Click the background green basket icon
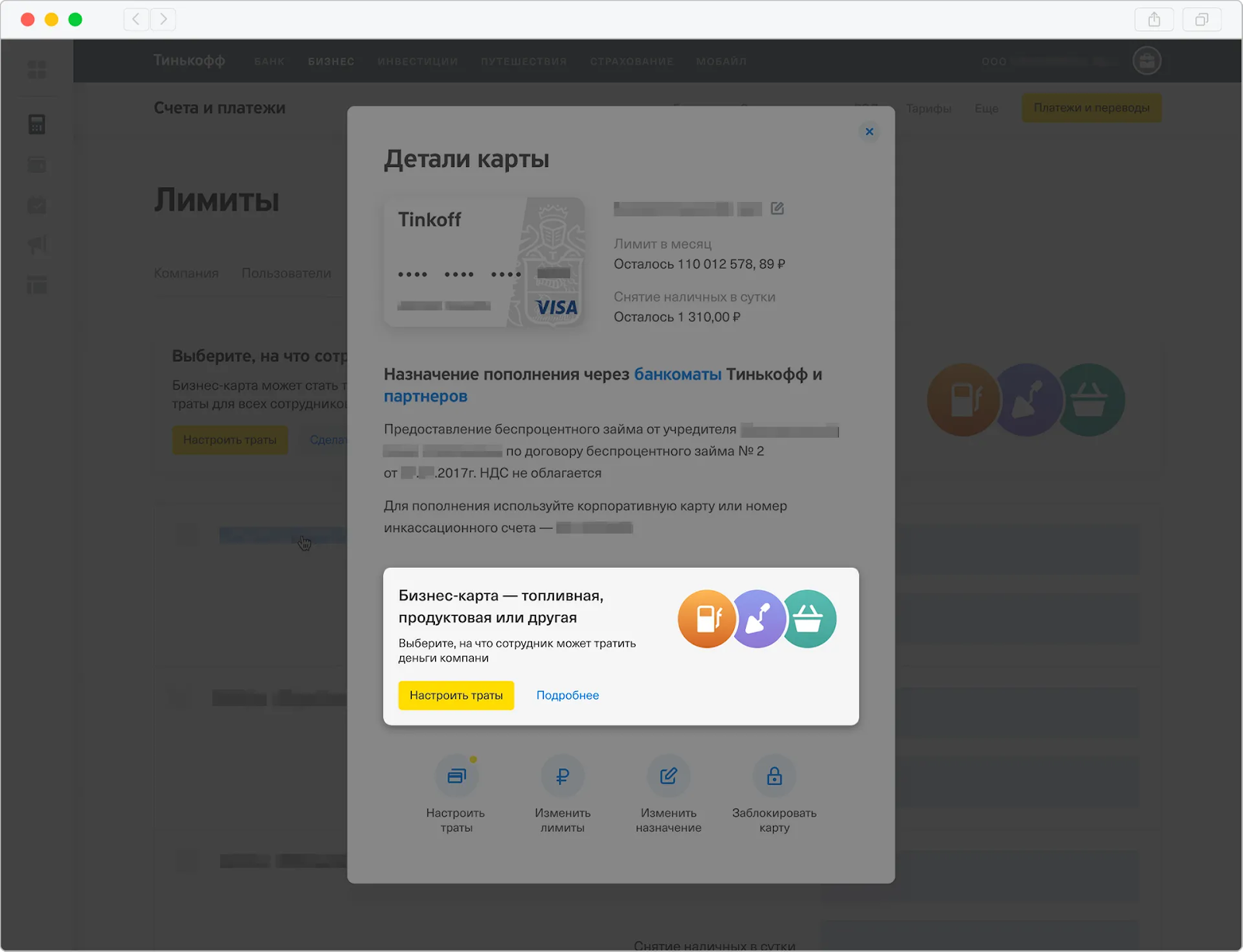Screen dimensions: 1243x952 tap(1089, 400)
